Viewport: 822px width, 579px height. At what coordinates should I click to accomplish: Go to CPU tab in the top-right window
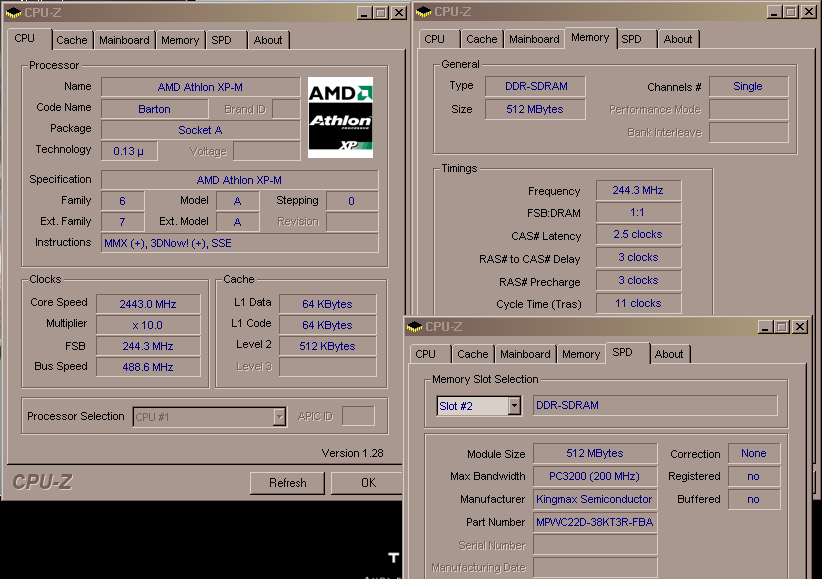coord(434,39)
